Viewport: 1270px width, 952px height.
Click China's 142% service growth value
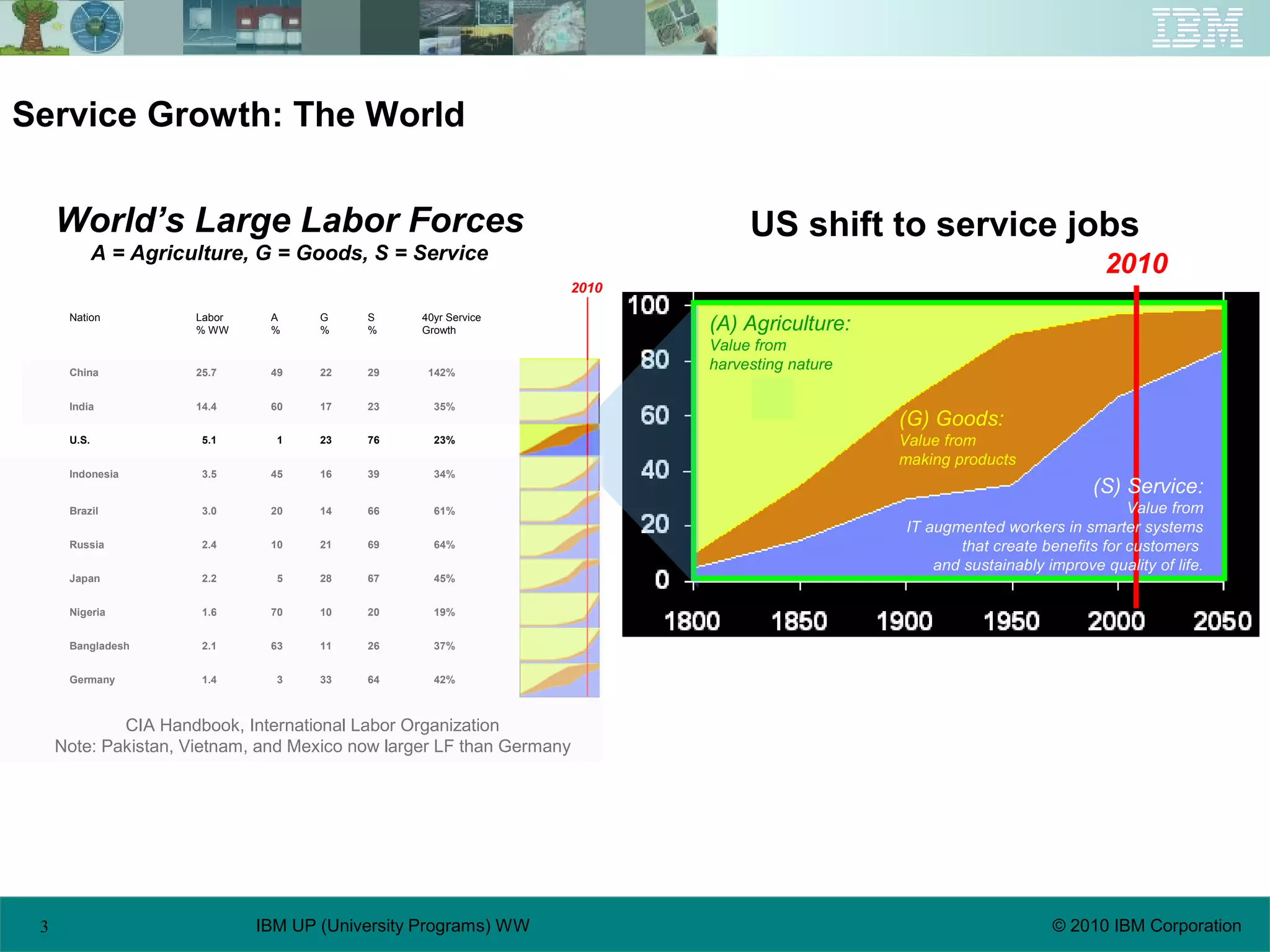pyautogui.click(x=441, y=372)
